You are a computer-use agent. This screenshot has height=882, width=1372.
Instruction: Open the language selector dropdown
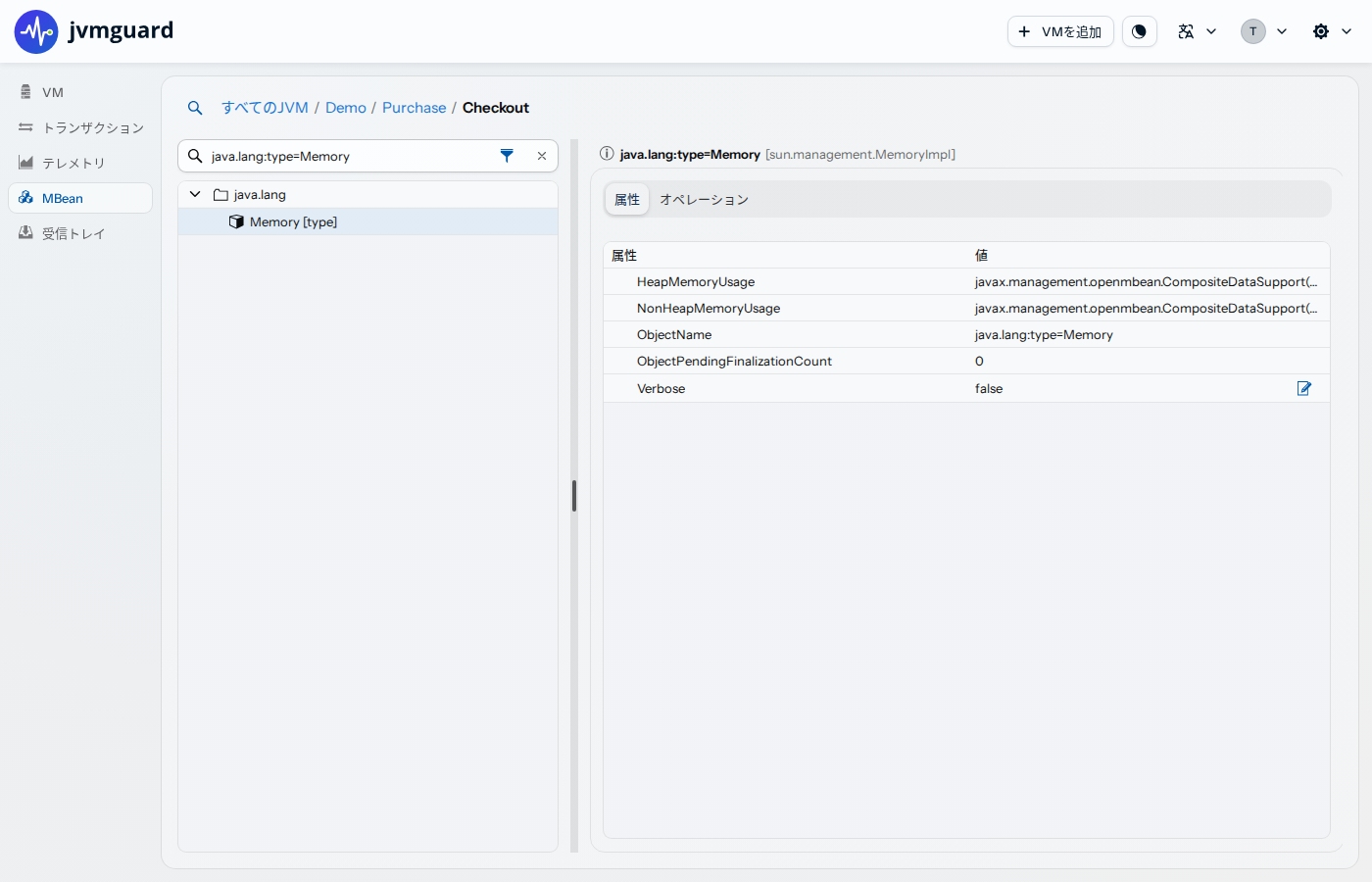click(1197, 31)
